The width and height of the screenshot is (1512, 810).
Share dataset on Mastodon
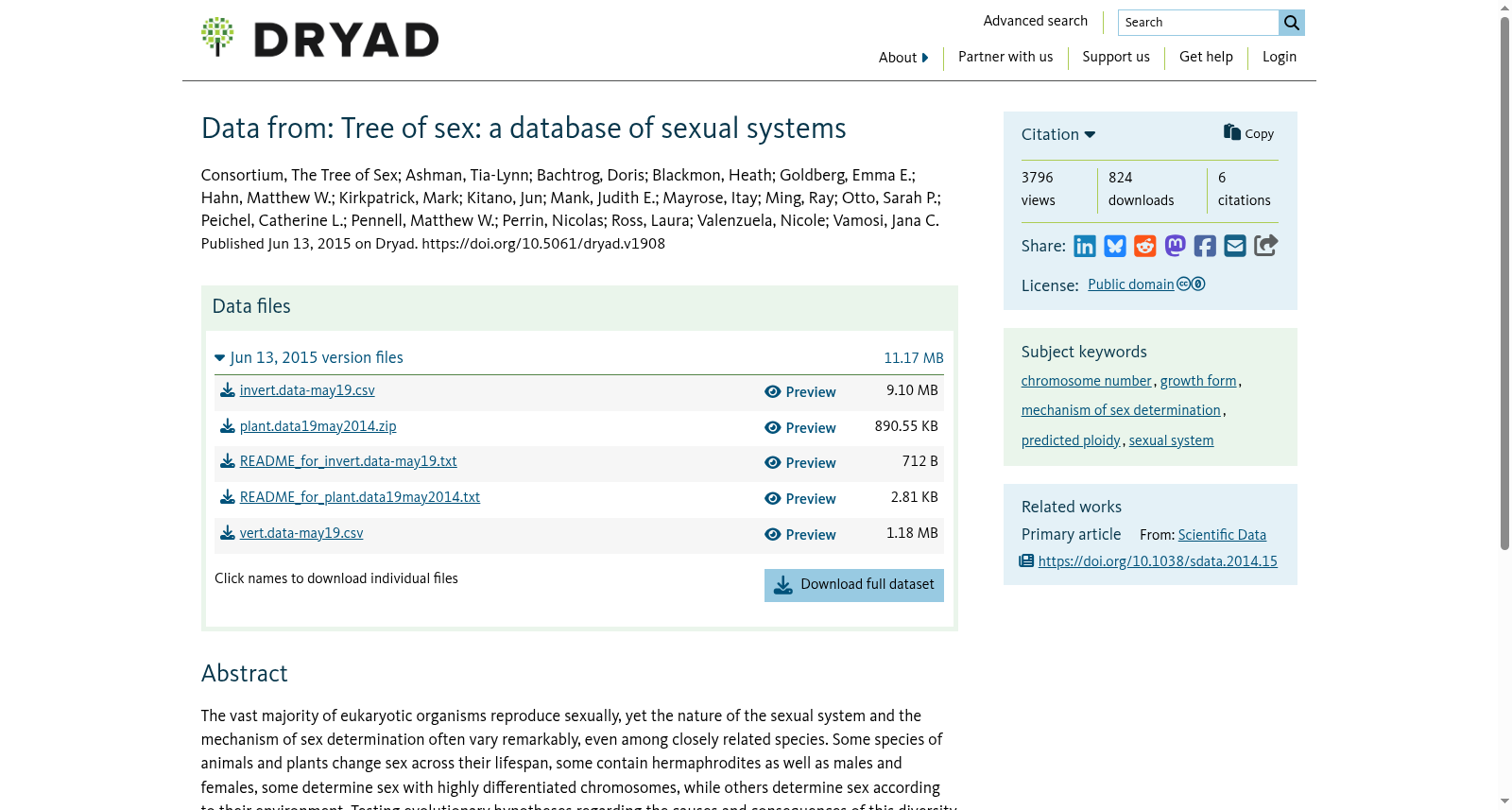tap(1176, 246)
